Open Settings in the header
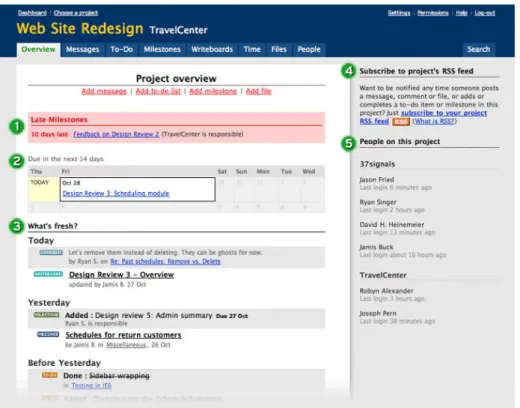 (x=399, y=13)
